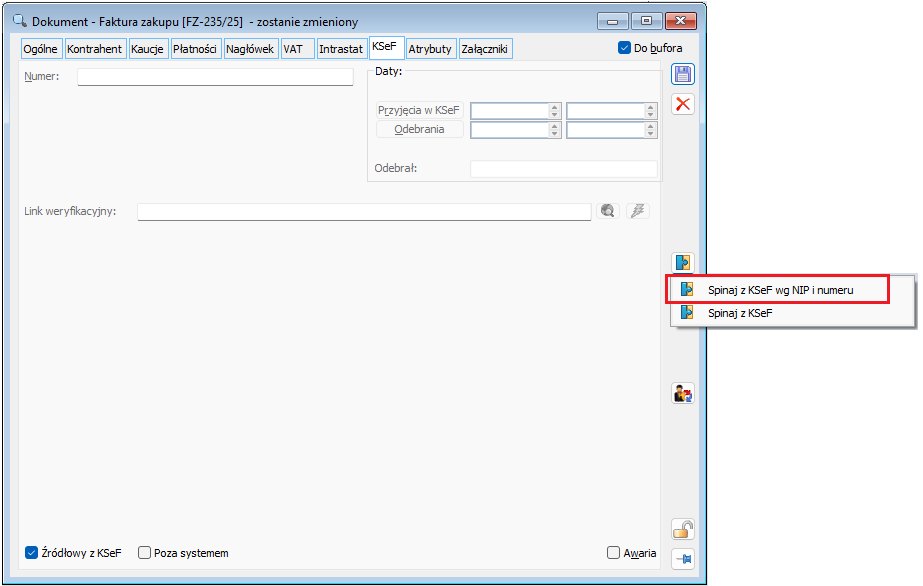The height and width of the screenshot is (586, 923).
Task: Maximize the Faktura zakupu window
Action: 646,21
